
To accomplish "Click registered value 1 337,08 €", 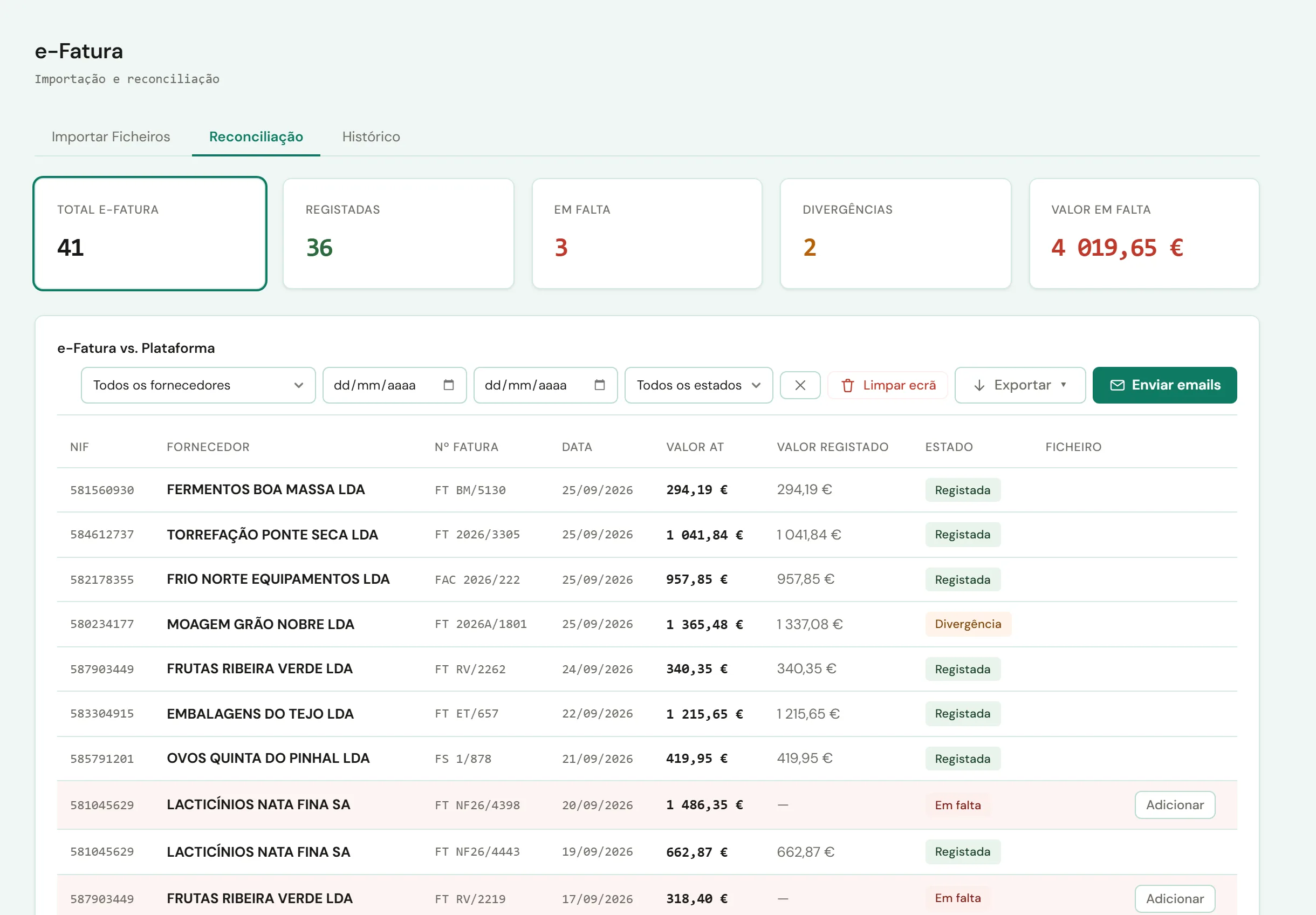I will 810,624.
